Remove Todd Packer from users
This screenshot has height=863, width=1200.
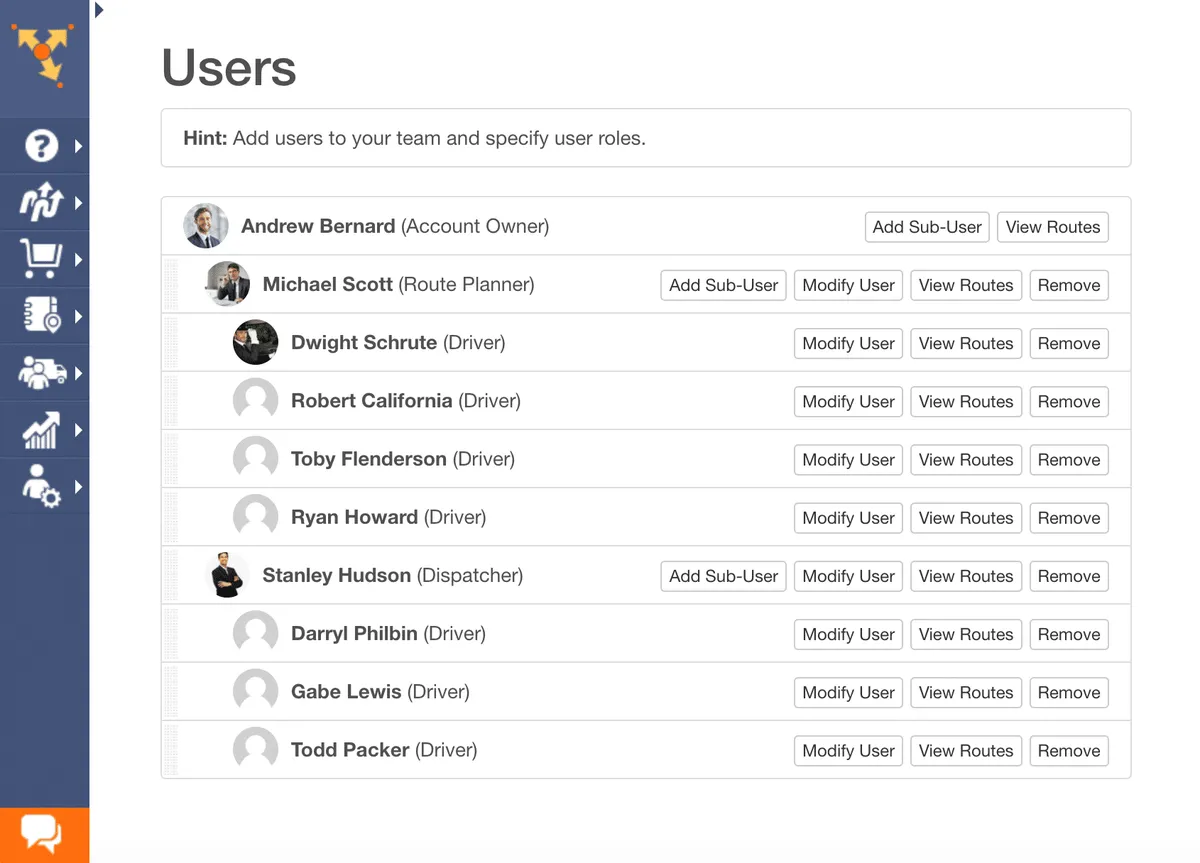(1068, 751)
